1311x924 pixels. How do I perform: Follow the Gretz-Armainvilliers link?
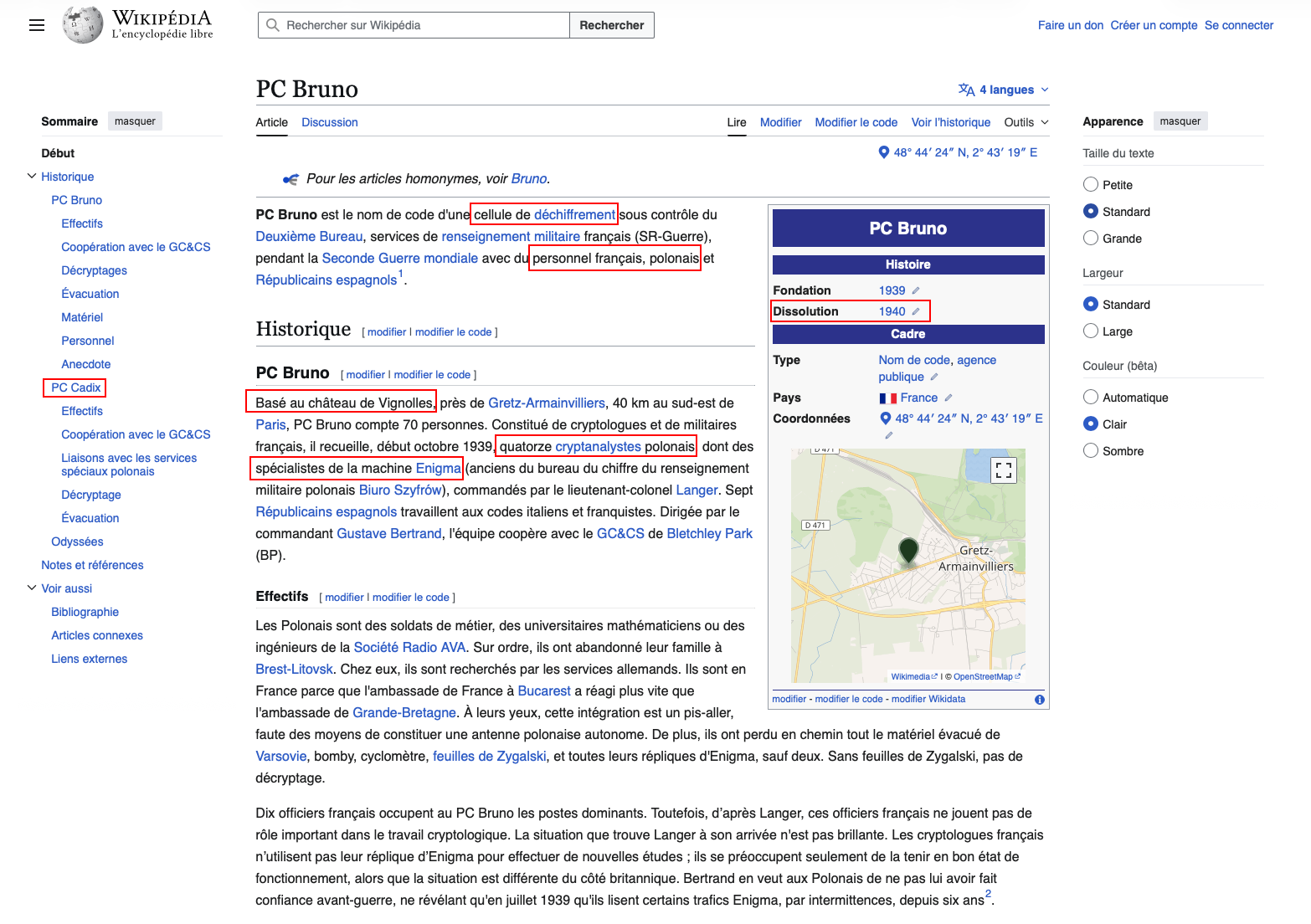(546, 403)
